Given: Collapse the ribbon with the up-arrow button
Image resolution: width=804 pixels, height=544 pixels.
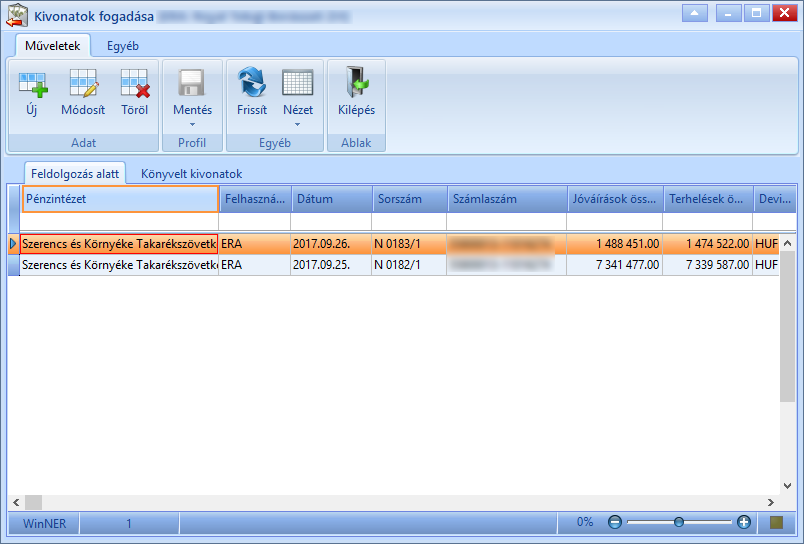Looking at the screenshot, I should click(x=695, y=13).
